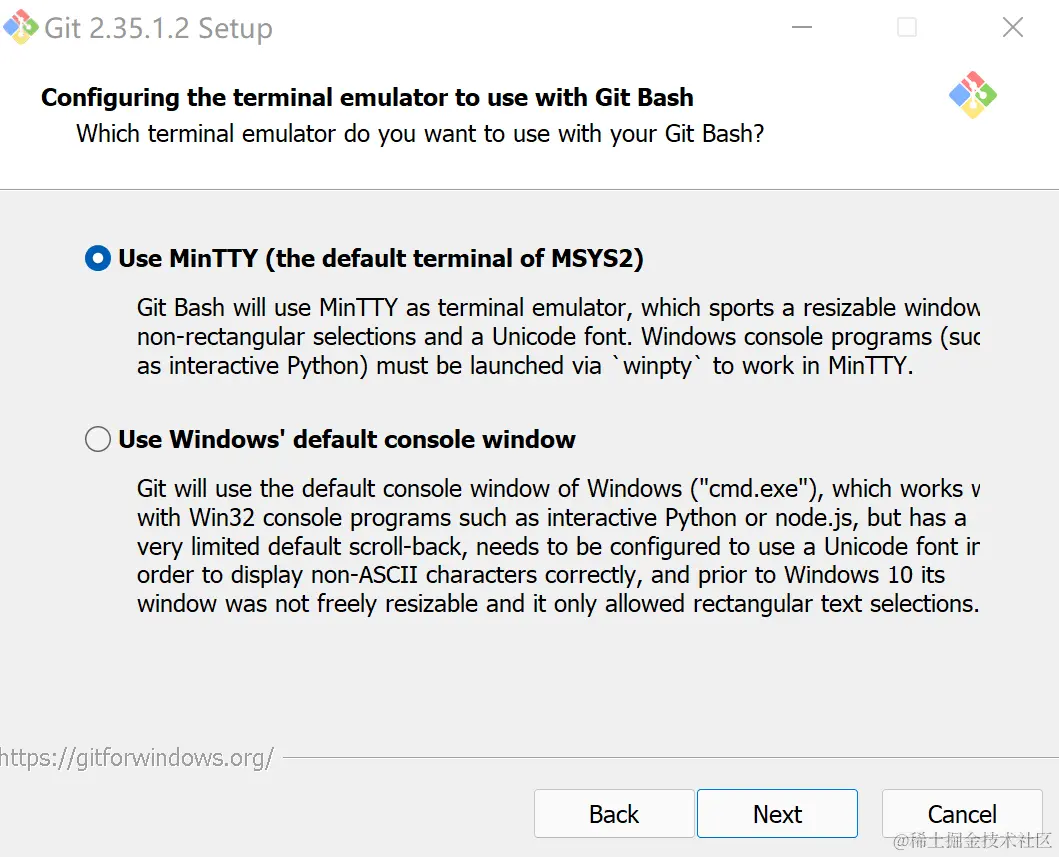Click the Git logo in the header
Screen dimensions: 1059x857
pos(972,95)
